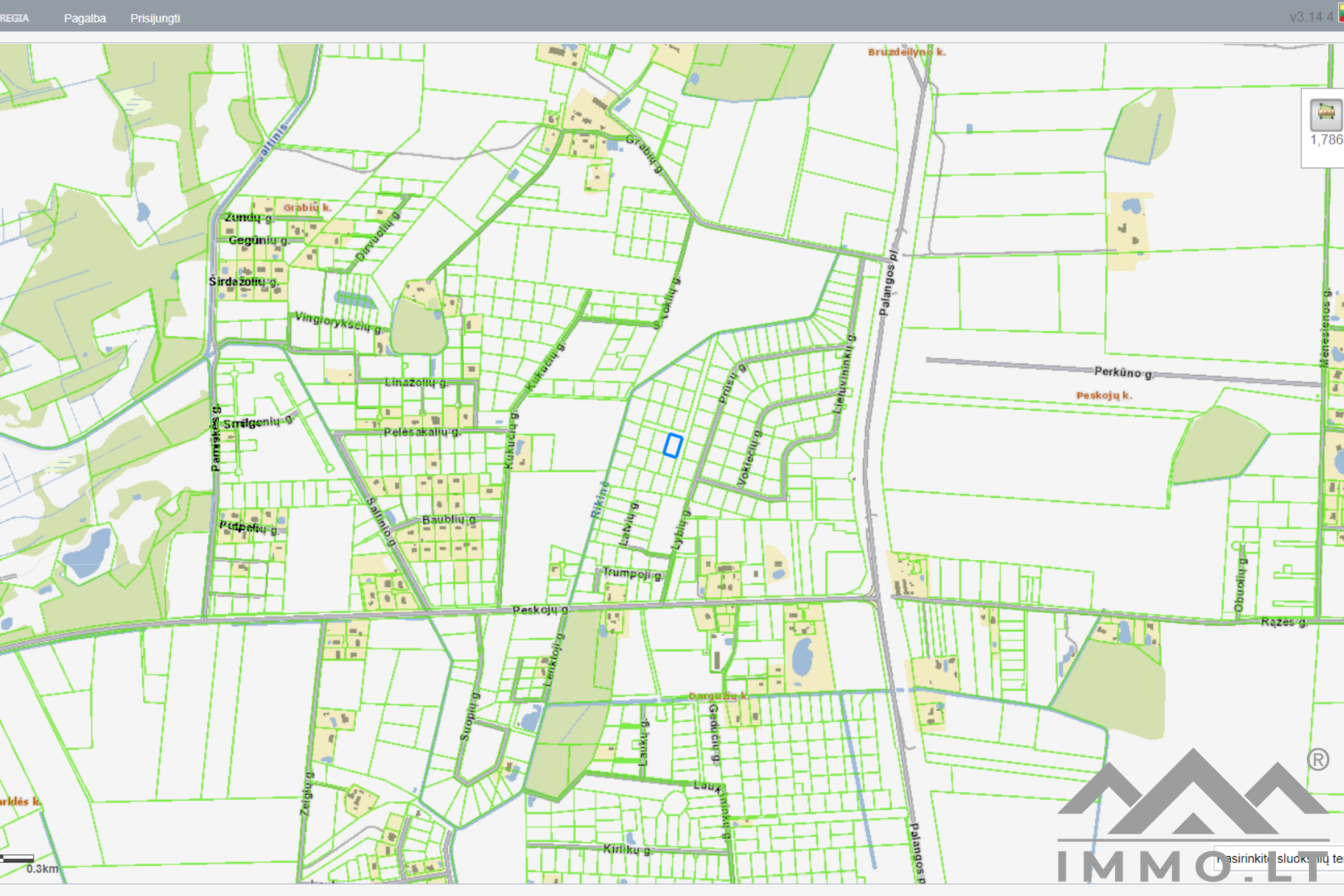Open the Prisijungti login link
The image size is (1344, 896).
tap(155, 18)
